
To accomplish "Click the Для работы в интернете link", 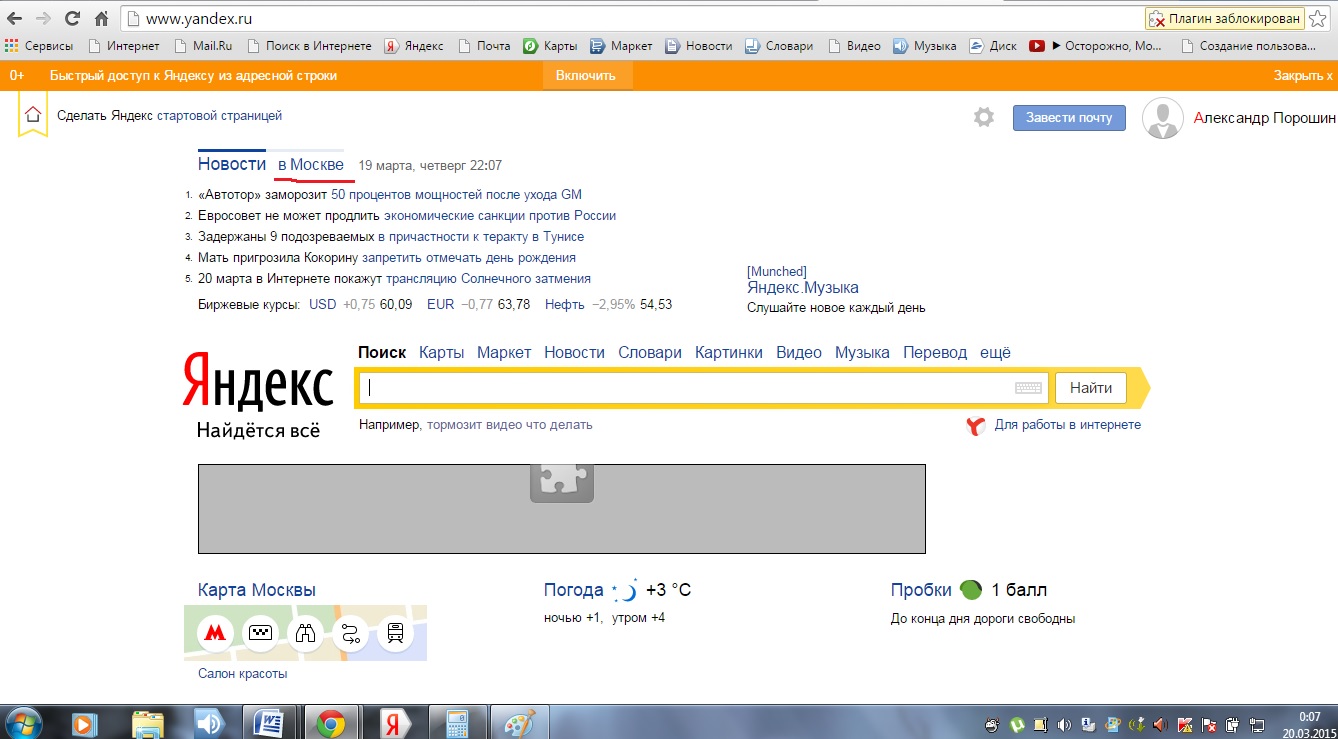I will (1068, 424).
